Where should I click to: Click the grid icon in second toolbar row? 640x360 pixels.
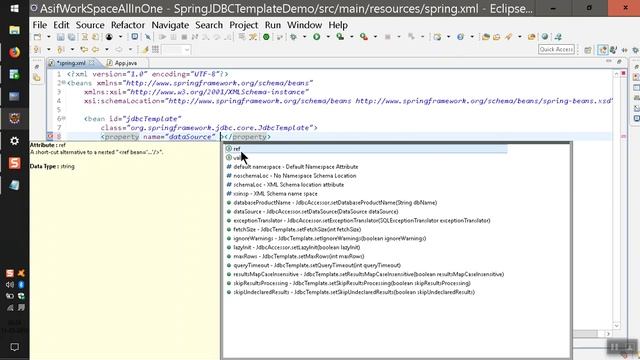[x=155, y=50]
